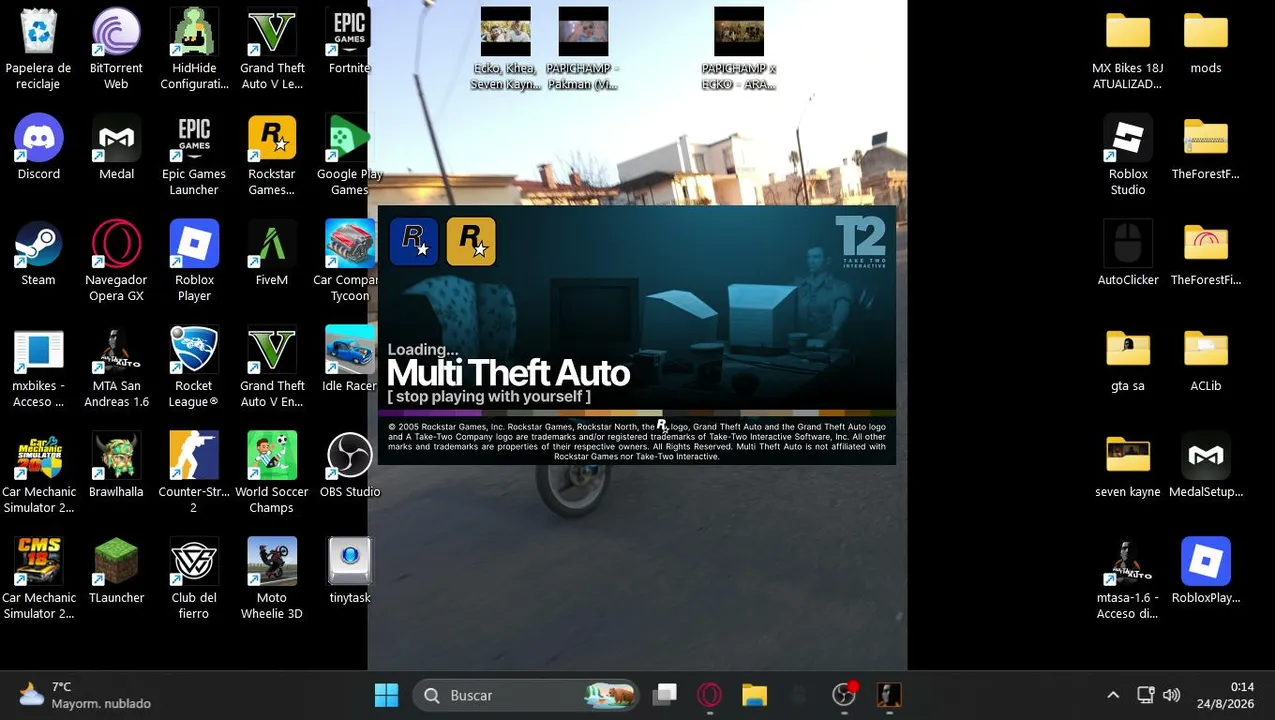Launch BitTorrent Web from desktop
1275x720 pixels.
116,49
